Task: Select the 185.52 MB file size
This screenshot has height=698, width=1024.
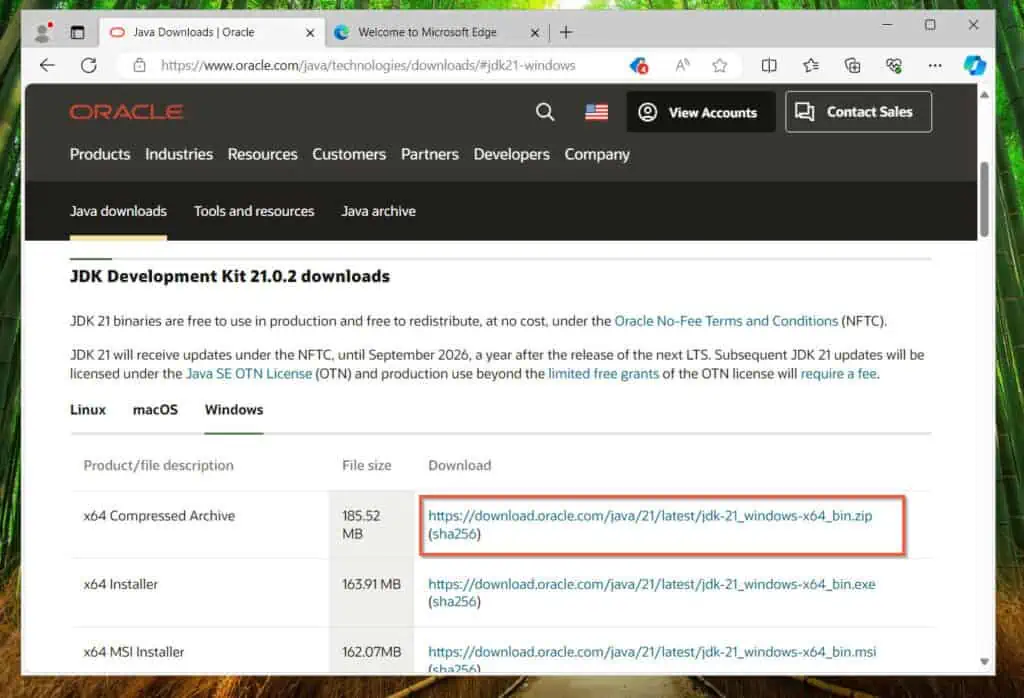Action: [x=361, y=525]
